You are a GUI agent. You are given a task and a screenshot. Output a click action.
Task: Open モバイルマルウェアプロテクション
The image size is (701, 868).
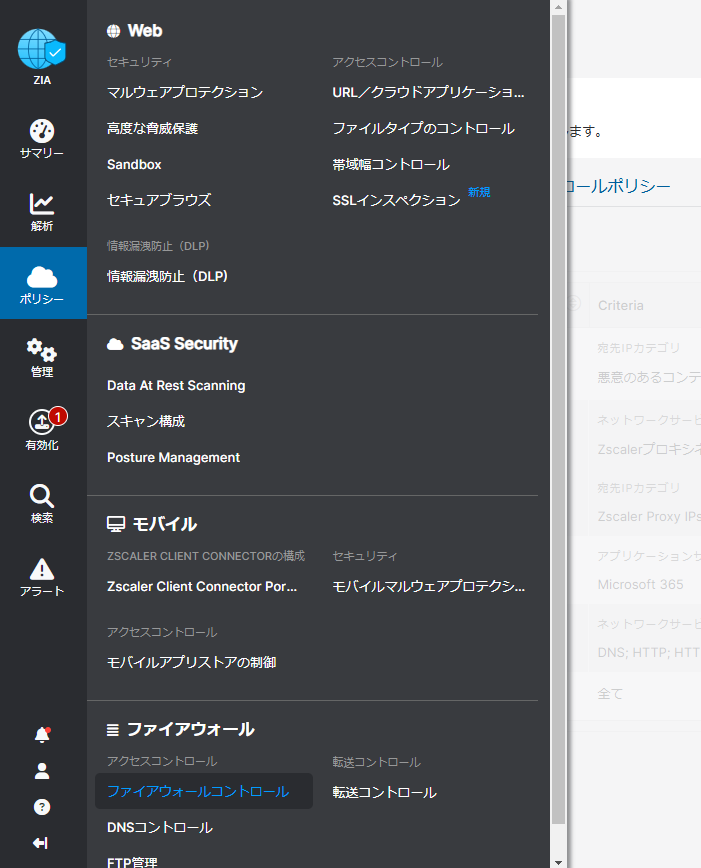[429, 586]
